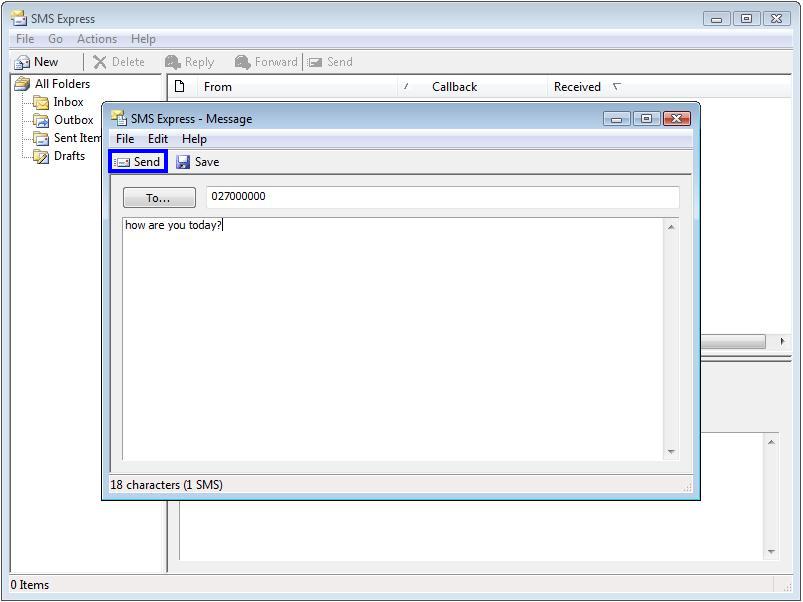This screenshot has width=803, height=602.
Task: Click the Reply icon in main toolbar
Action: [173, 62]
